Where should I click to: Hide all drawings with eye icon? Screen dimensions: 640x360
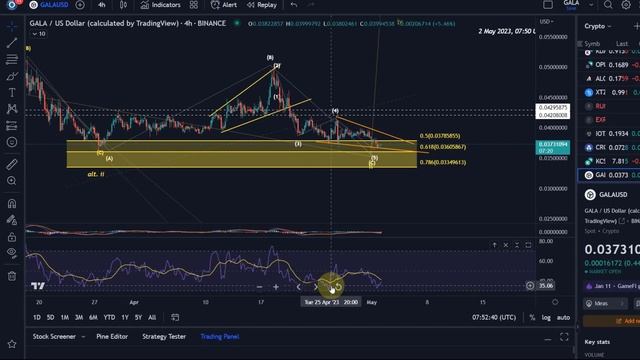[12, 253]
